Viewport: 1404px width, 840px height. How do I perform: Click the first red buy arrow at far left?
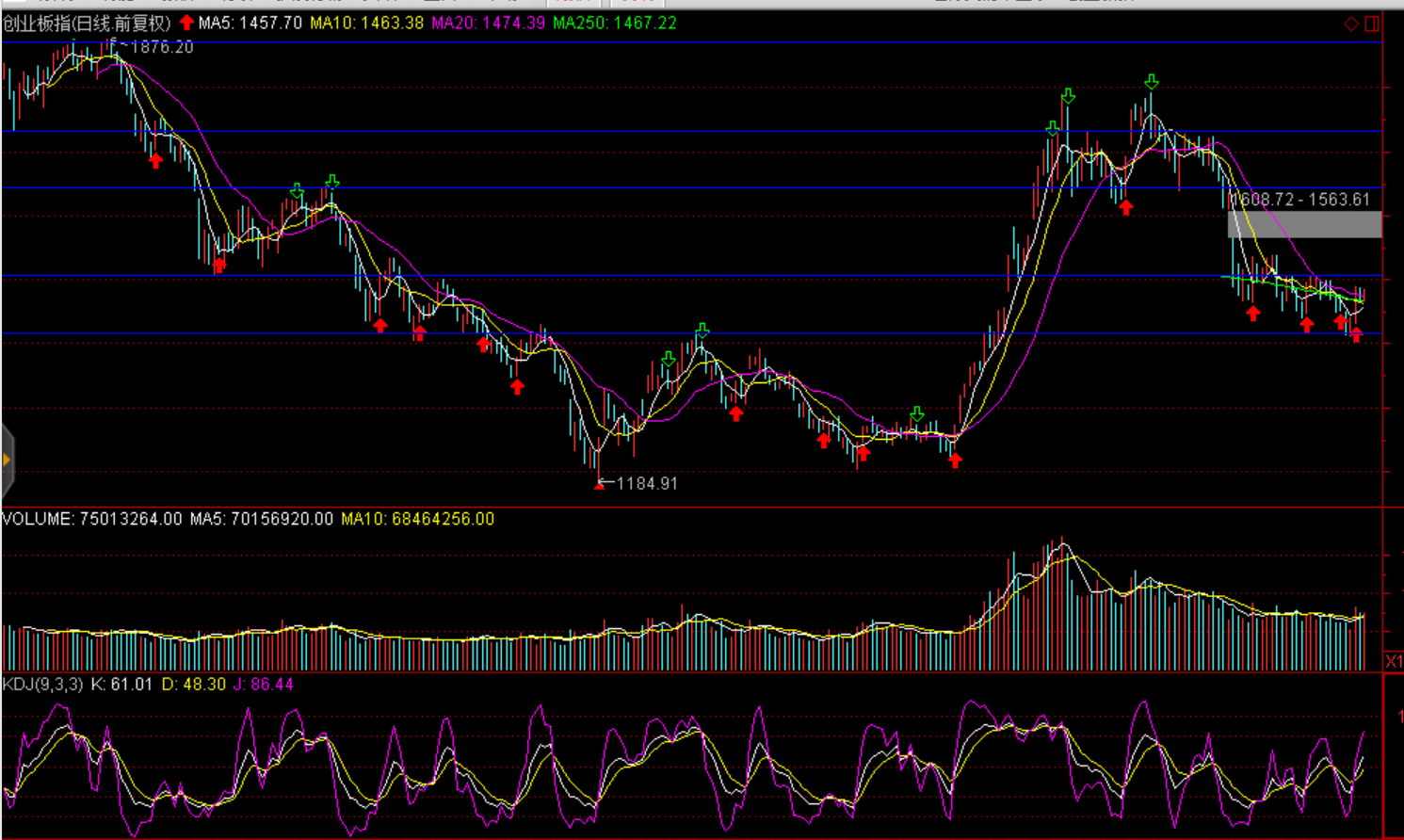tap(155, 160)
